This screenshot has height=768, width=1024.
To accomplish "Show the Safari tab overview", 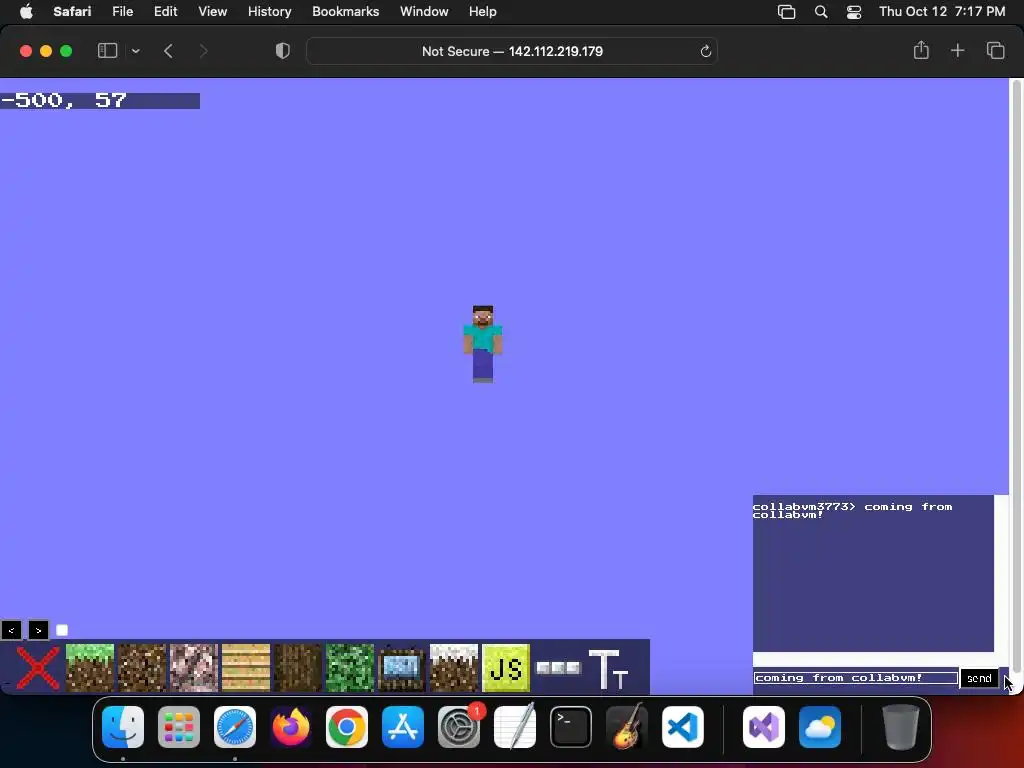I will pyautogui.click(x=995, y=50).
